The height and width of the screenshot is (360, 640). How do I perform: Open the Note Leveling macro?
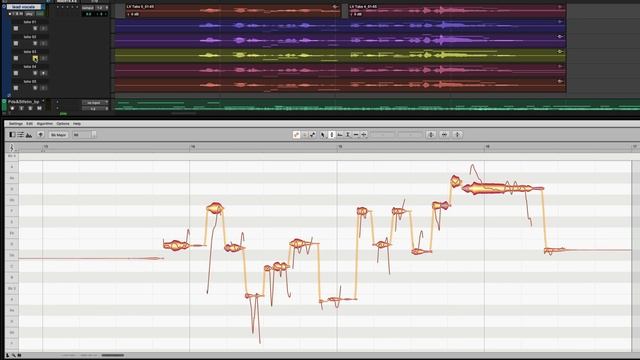click(458, 134)
